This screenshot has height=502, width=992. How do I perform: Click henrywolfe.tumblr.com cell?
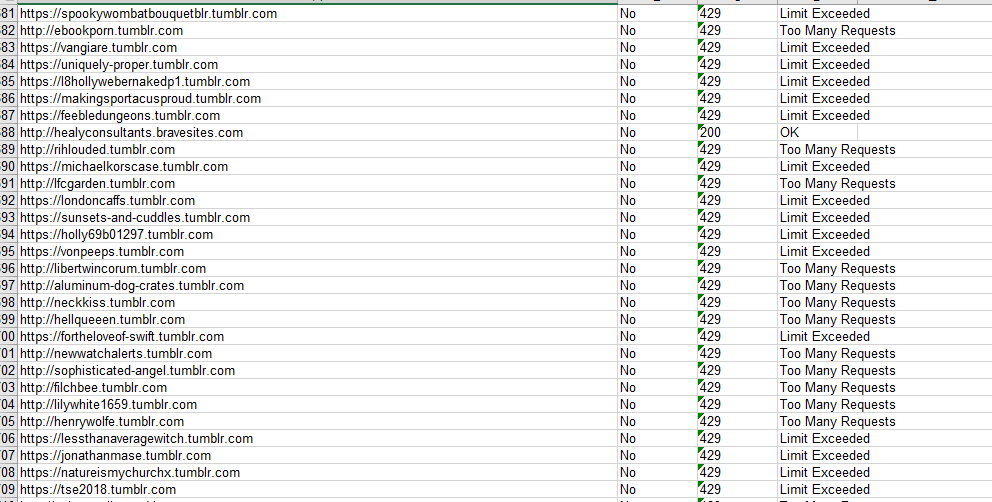[x=318, y=422]
